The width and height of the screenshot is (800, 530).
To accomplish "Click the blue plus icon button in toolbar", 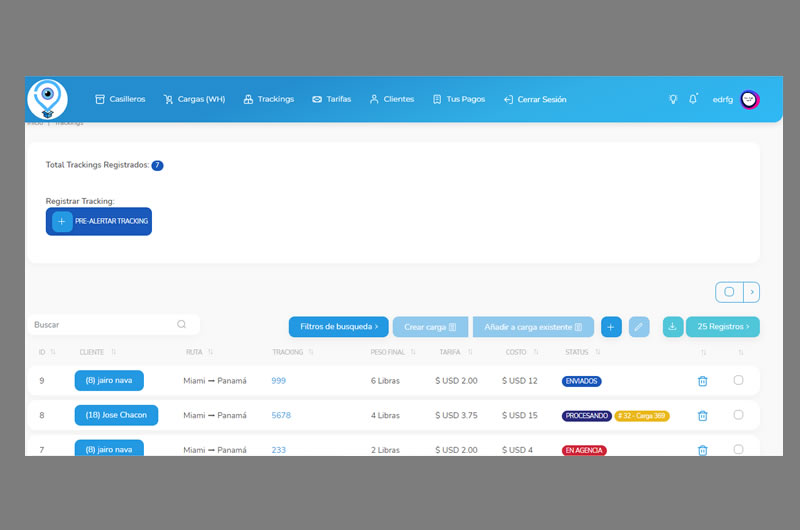I will tap(611, 327).
